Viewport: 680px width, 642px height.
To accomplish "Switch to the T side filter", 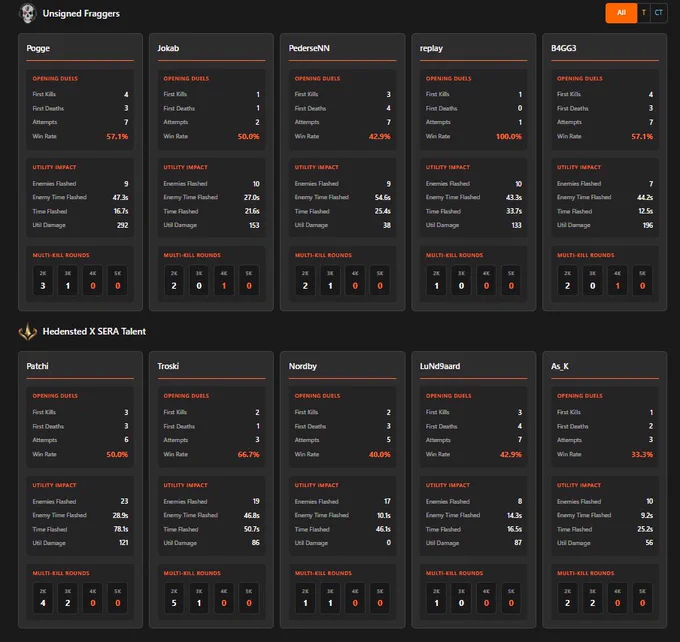I will coord(644,13).
